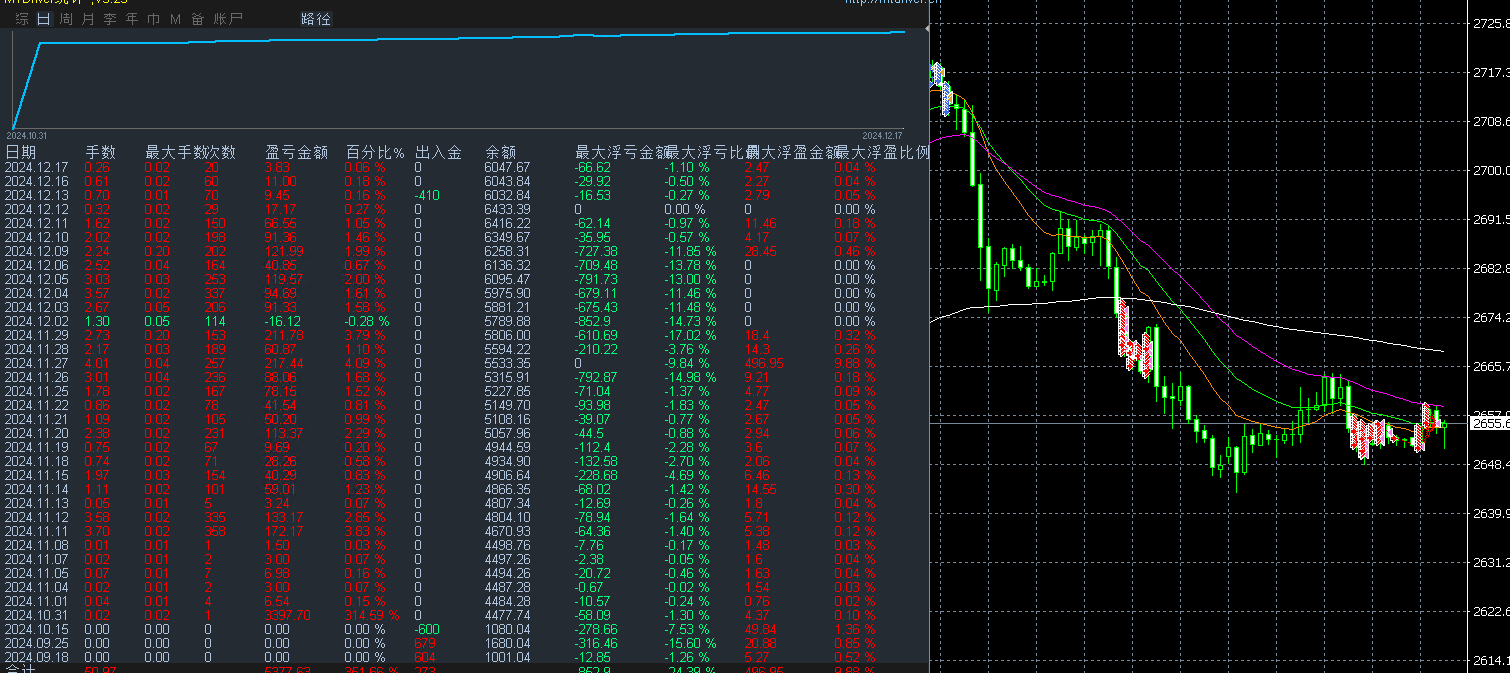Click profit value 211.78
Image resolution: width=1510 pixels, height=673 pixels.
click(284, 335)
